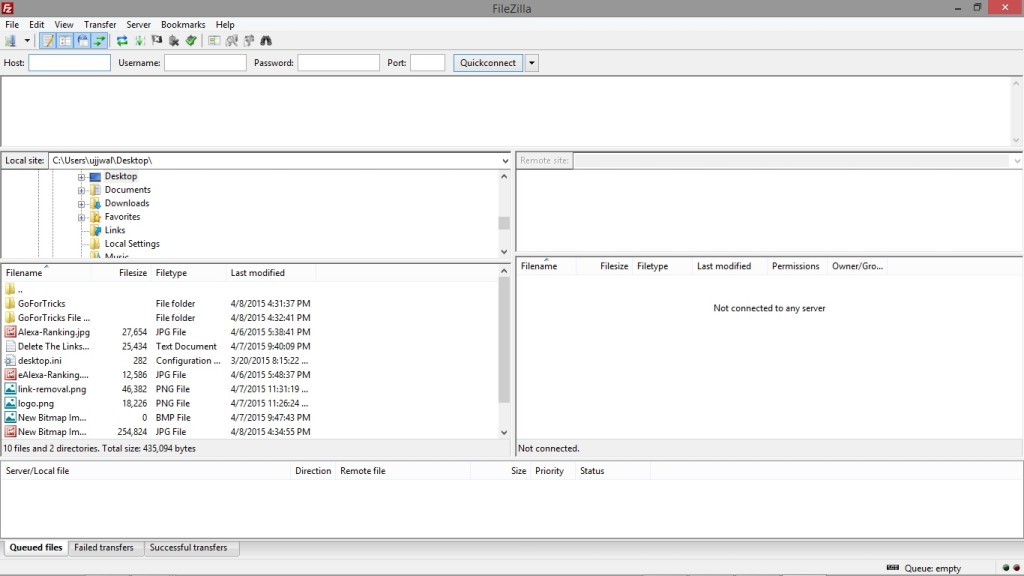Viewport: 1024px width, 576px height.
Task: Open the Help menu
Action: point(225,24)
